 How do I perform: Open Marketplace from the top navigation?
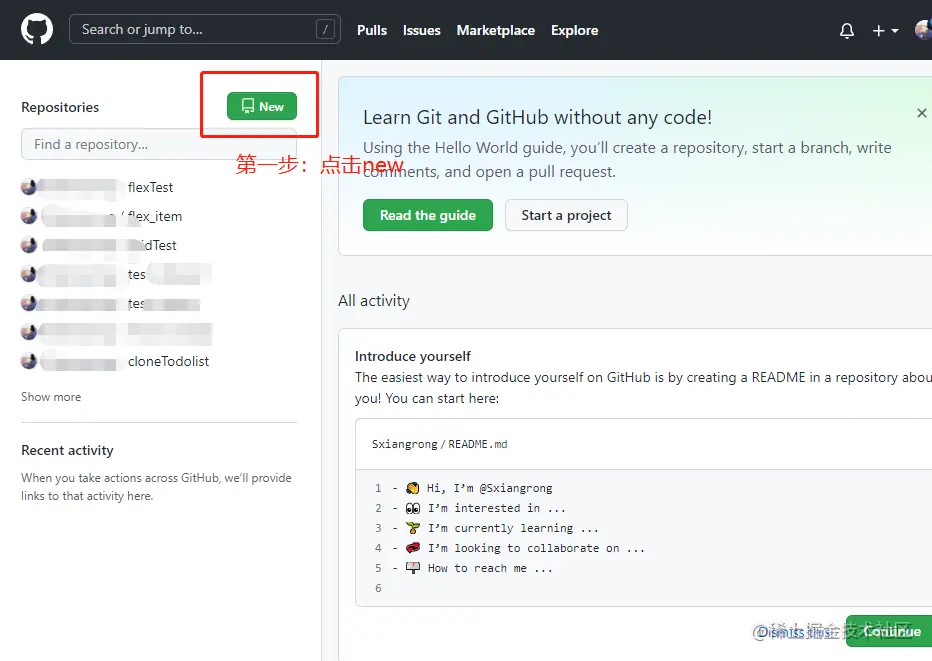coord(495,30)
